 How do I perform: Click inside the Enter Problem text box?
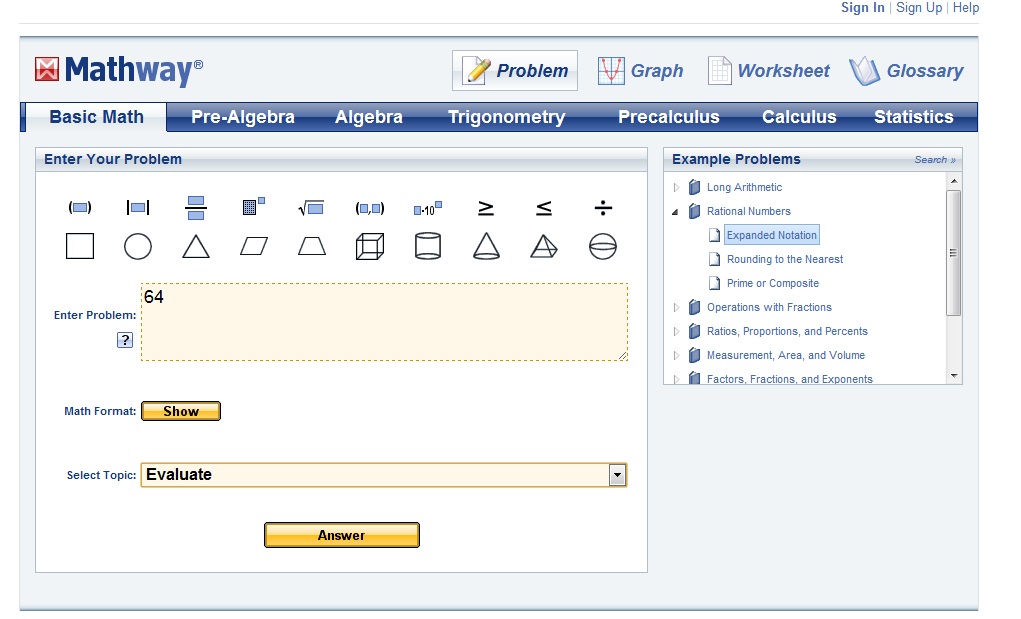[384, 322]
